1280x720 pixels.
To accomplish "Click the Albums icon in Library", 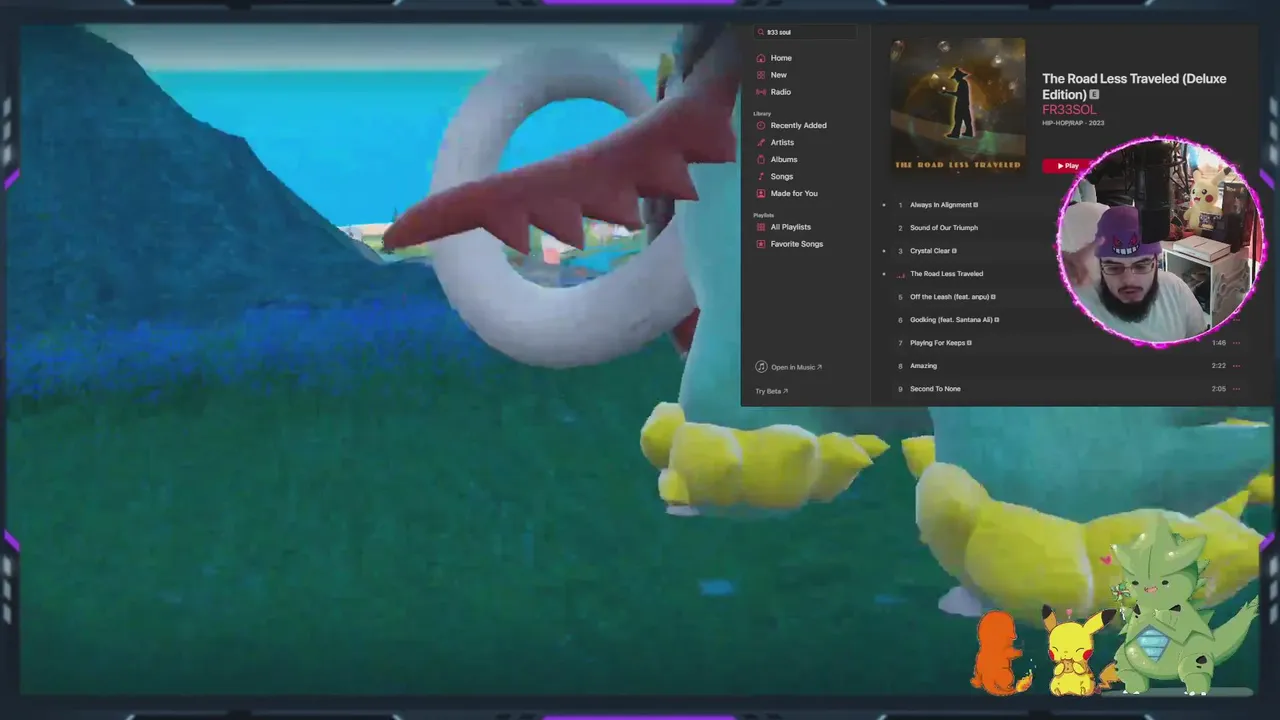I will point(761,159).
